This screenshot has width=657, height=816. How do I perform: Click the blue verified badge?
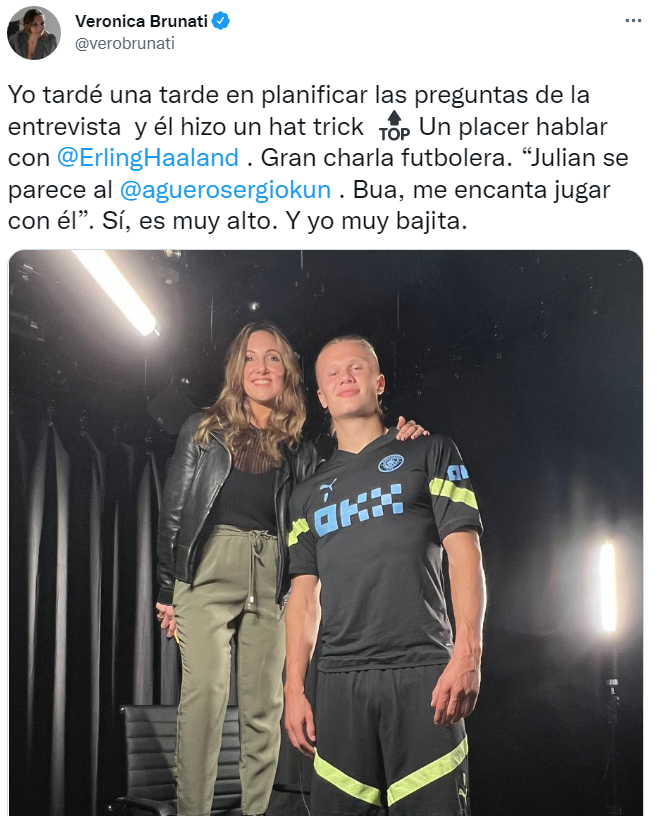coord(221,21)
